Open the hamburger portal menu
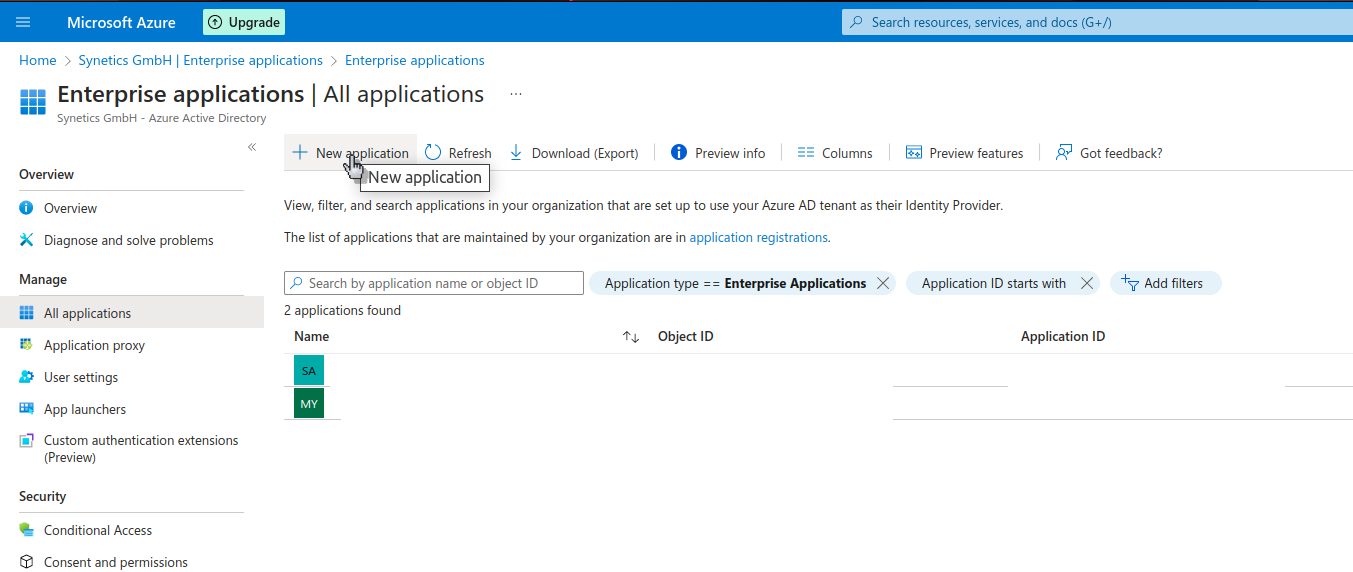This screenshot has height=572, width=1353. 23,22
